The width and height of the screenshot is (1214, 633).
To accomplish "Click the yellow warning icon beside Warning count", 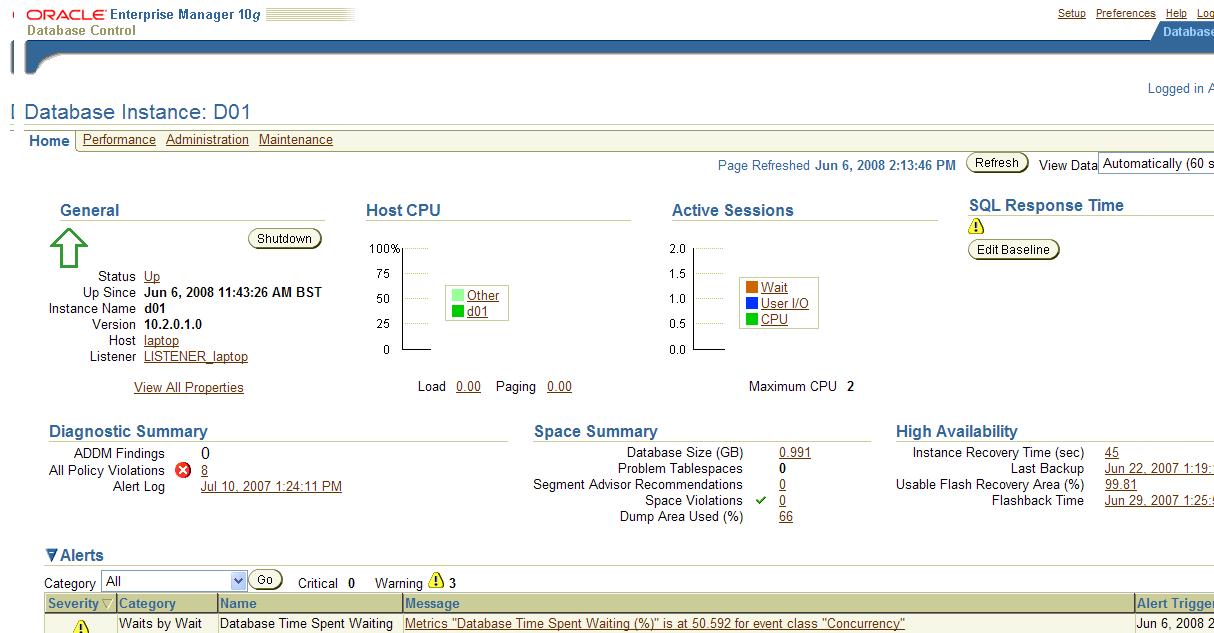I will pos(436,581).
